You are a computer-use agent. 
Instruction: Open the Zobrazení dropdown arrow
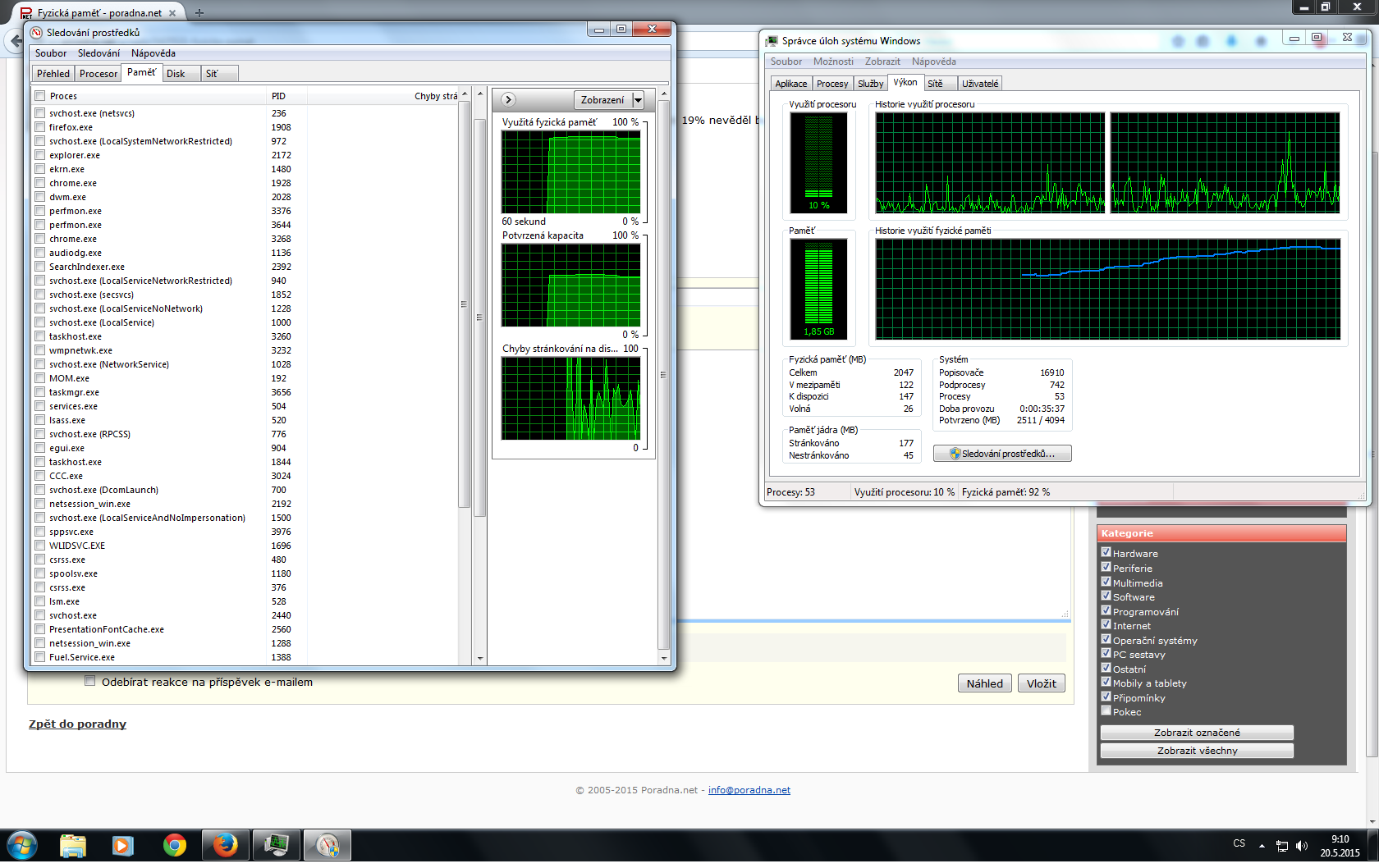[x=638, y=100]
